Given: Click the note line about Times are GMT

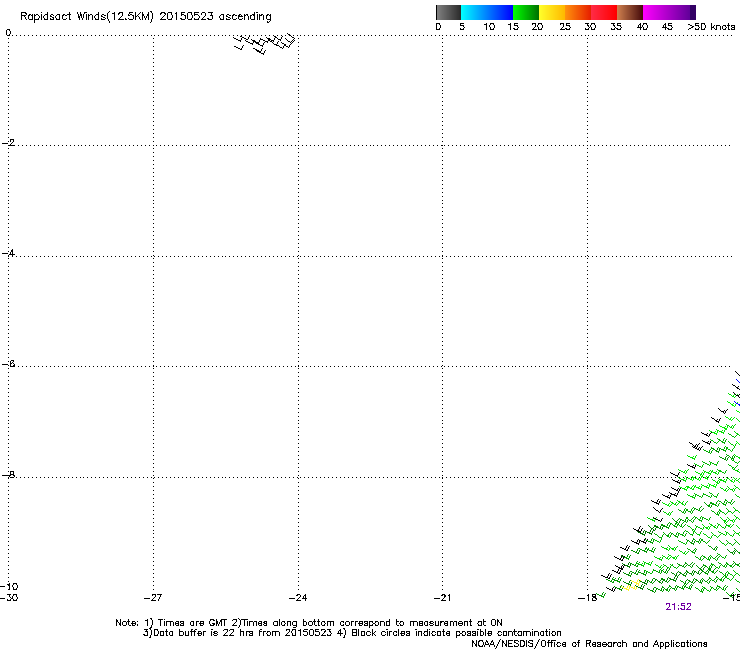Looking at the screenshot, I should tap(309, 623).
